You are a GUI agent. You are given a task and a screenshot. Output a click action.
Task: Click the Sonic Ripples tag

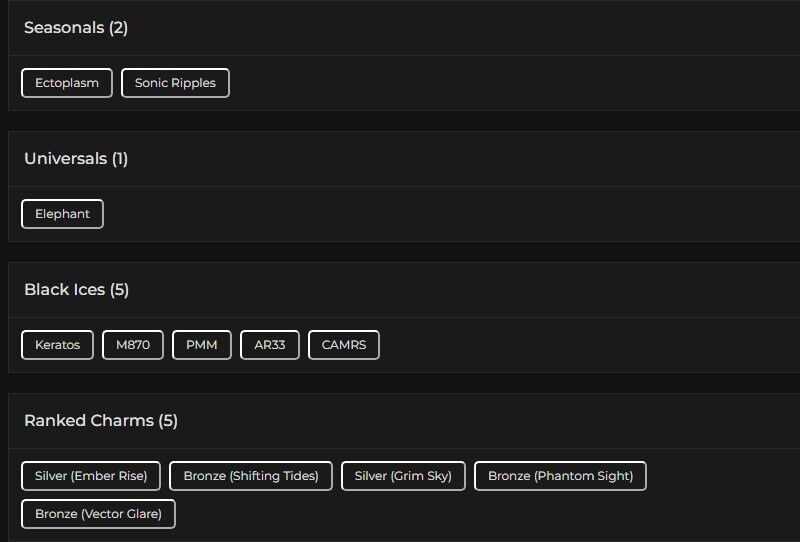click(x=175, y=83)
